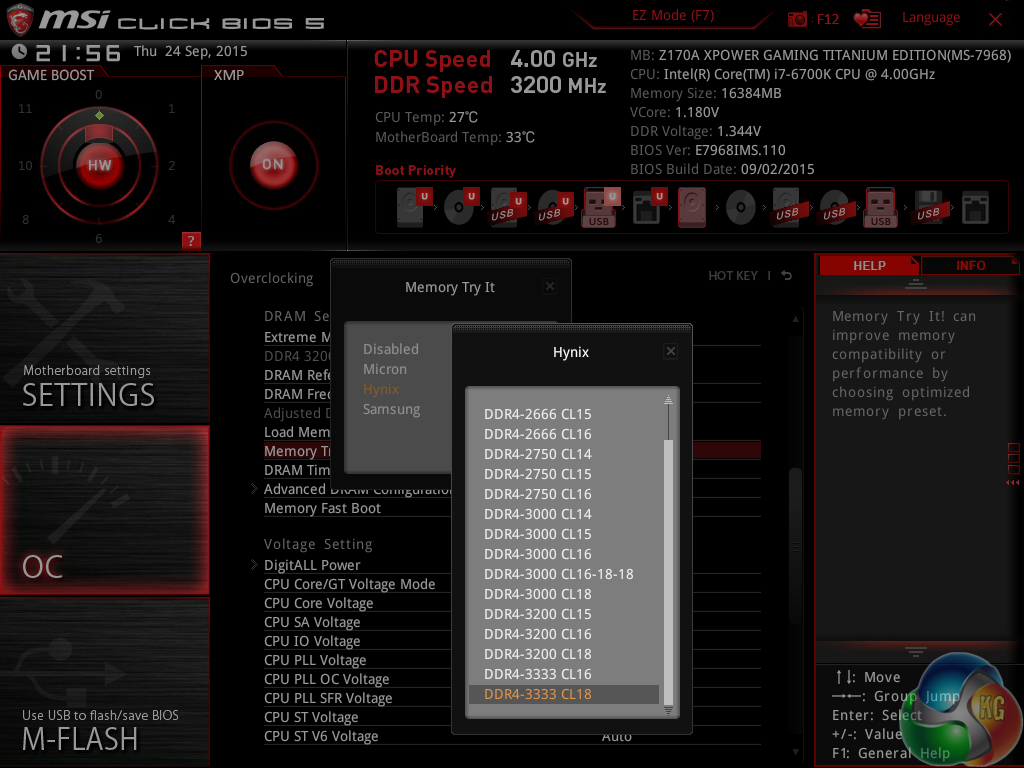Select the DDR4-3200 CL16 preset

pyautogui.click(x=564, y=634)
